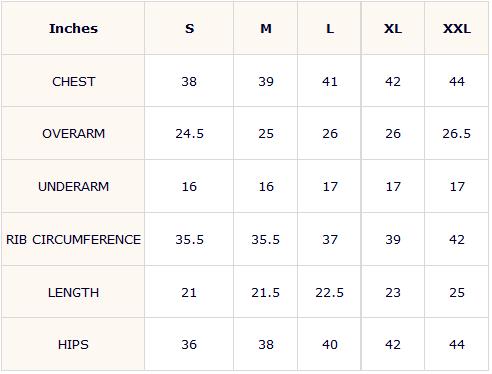Click the Inches header cell

pos(73,28)
